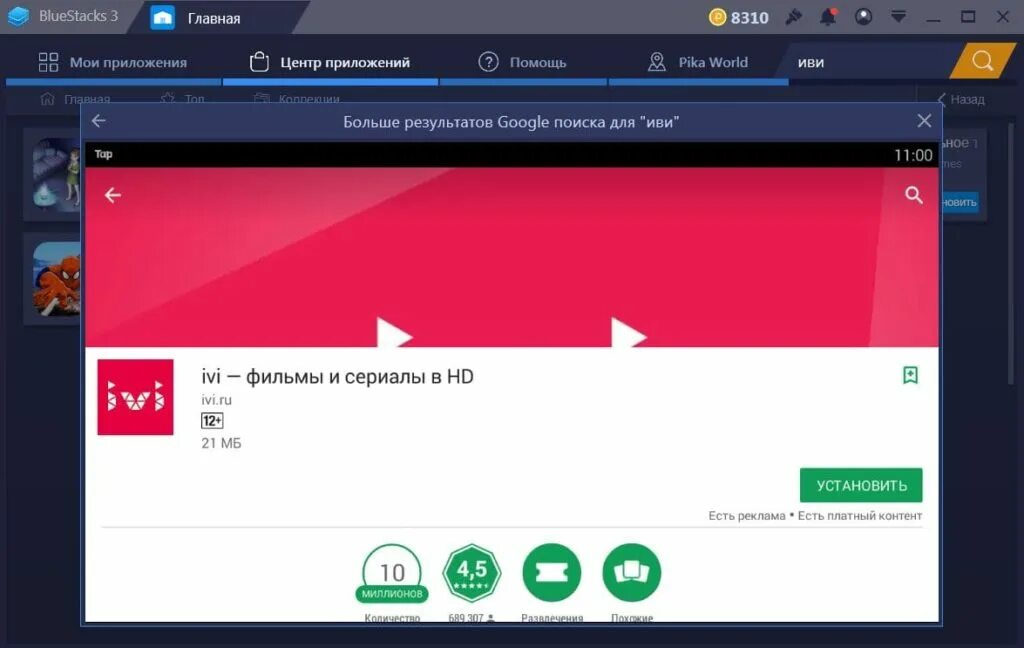Image resolution: width=1024 pixels, height=648 pixels.
Task: Open the Pika World tab
Action: tap(697, 62)
